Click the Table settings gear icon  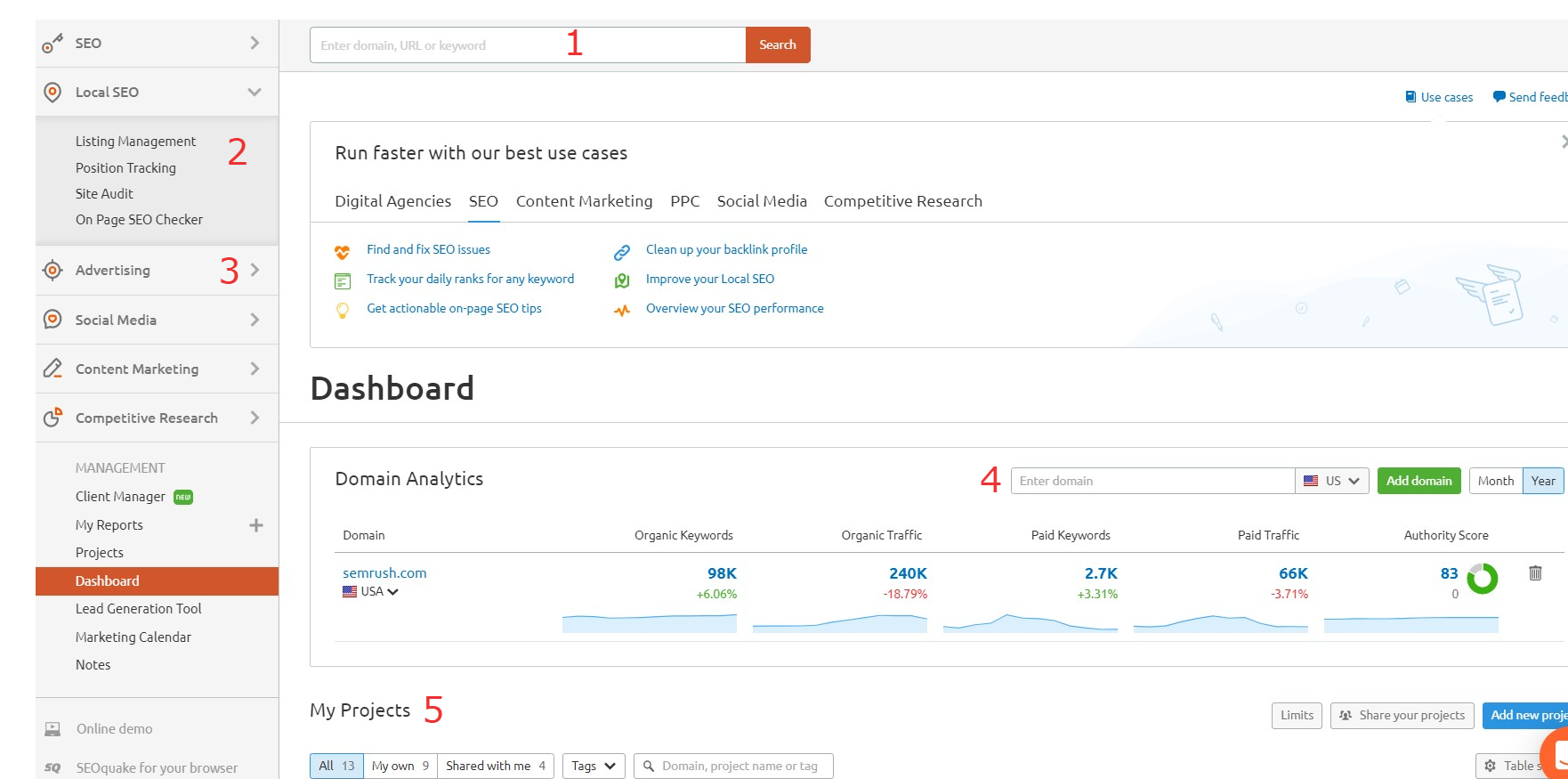point(1491,766)
